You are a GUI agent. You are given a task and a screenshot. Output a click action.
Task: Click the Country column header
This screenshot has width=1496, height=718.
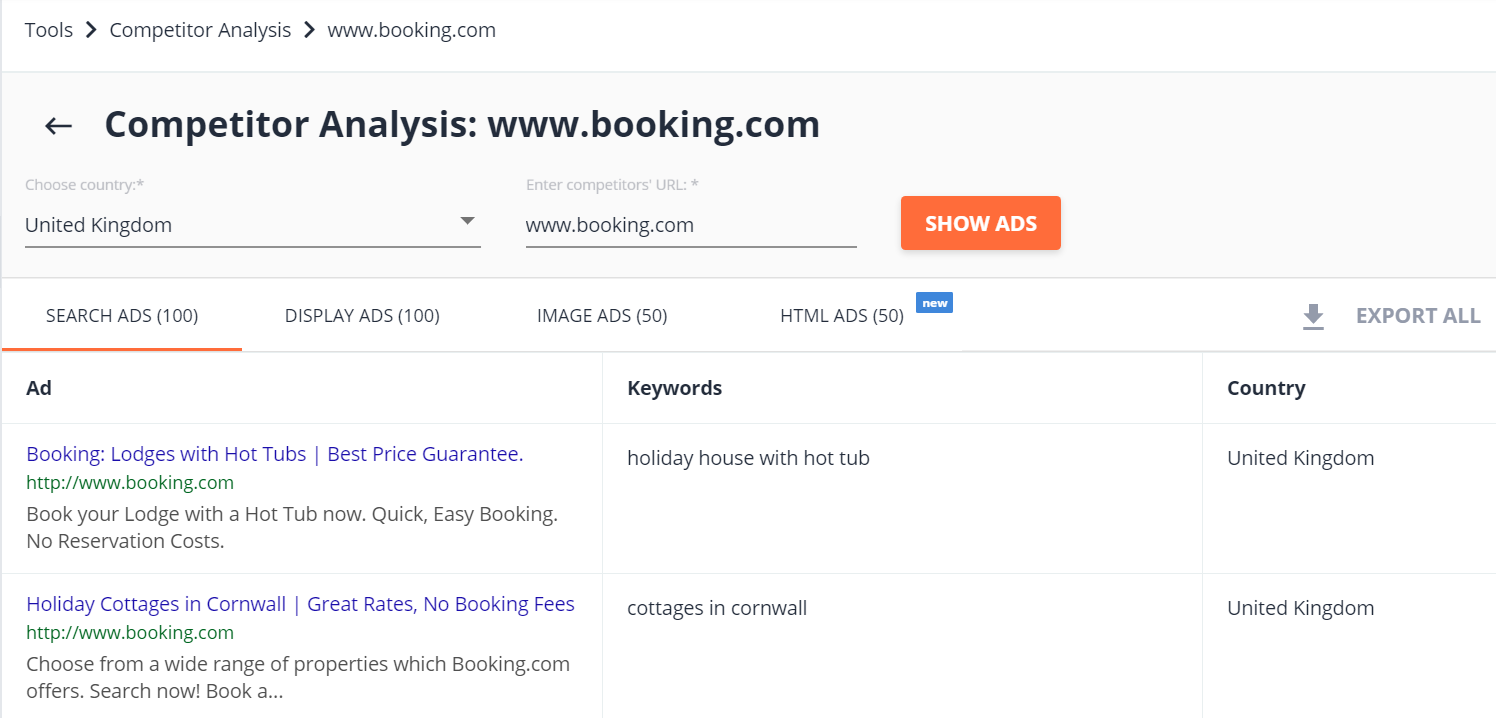1266,388
